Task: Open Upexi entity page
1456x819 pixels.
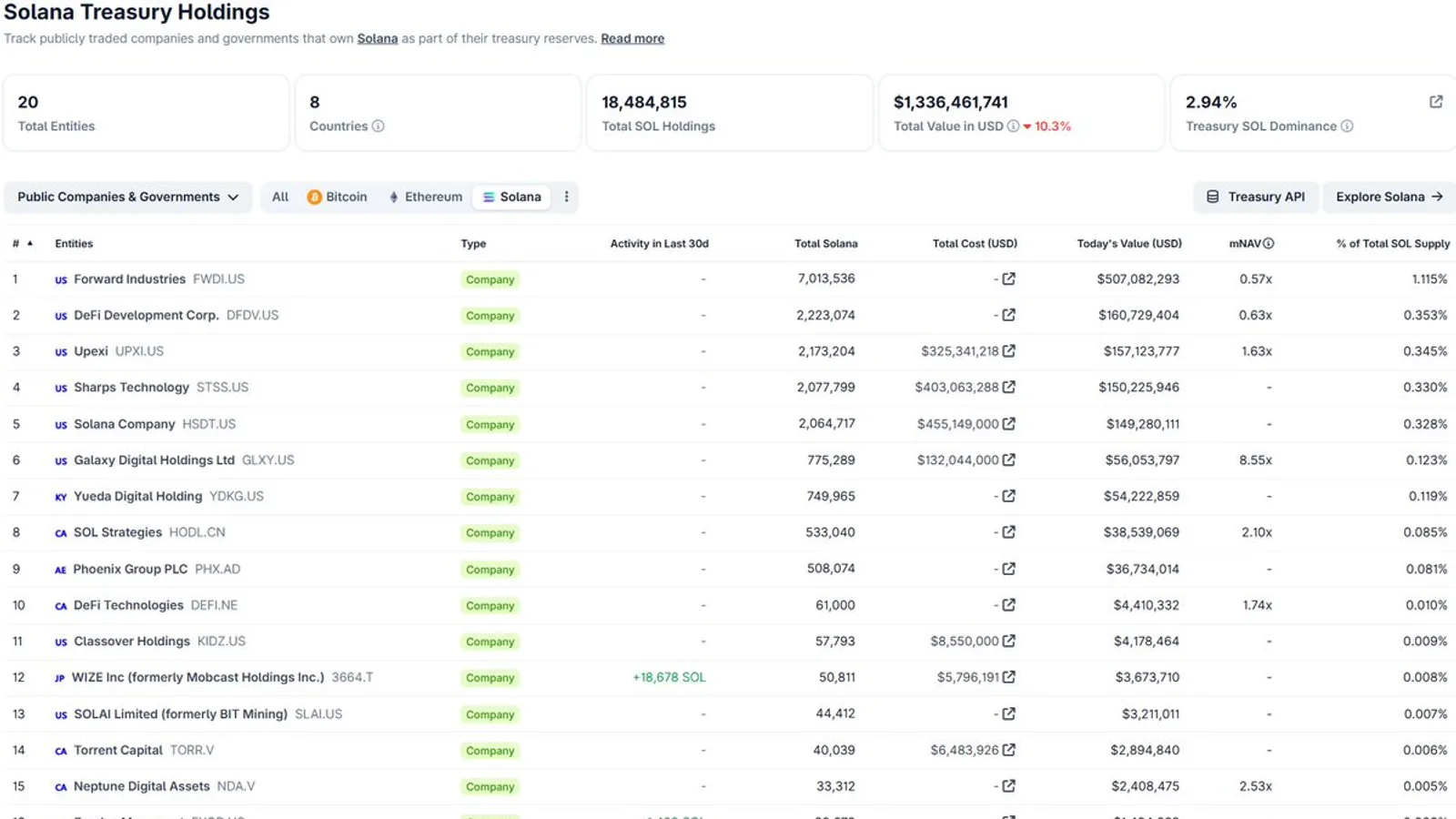Action: point(91,351)
